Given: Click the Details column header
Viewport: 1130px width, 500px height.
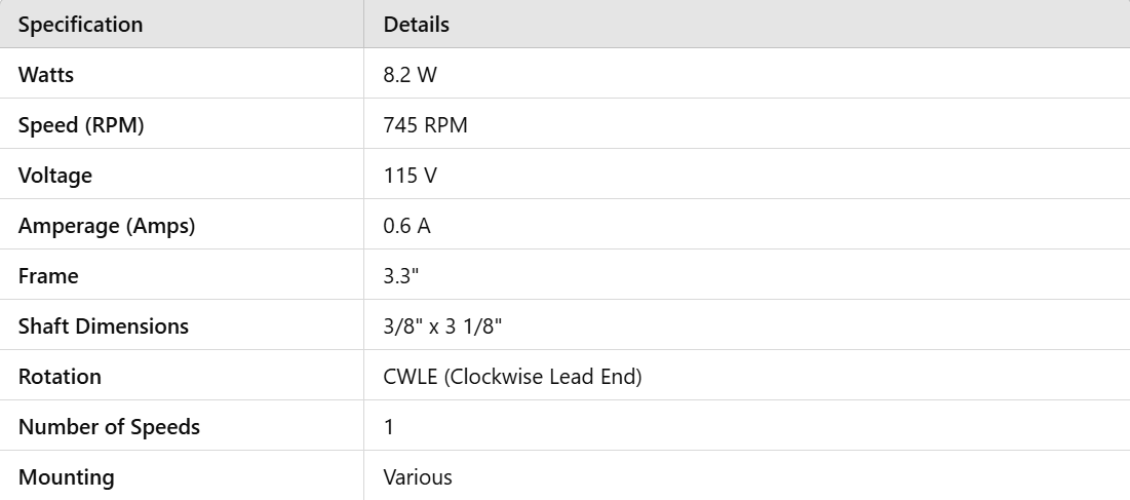Looking at the screenshot, I should tap(415, 25).
